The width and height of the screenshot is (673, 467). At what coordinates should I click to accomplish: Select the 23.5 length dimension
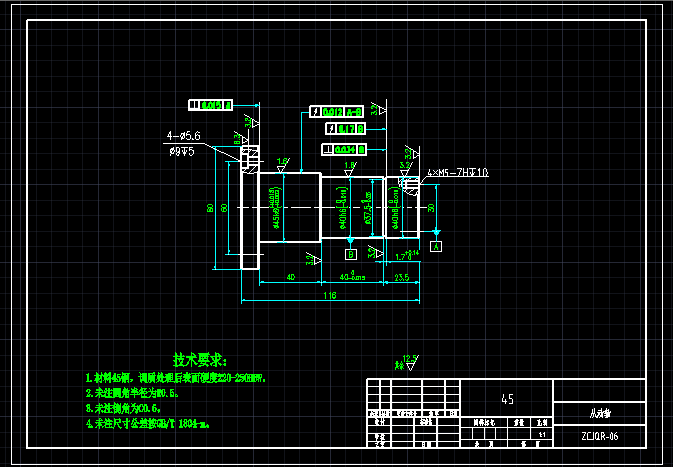pos(401,278)
